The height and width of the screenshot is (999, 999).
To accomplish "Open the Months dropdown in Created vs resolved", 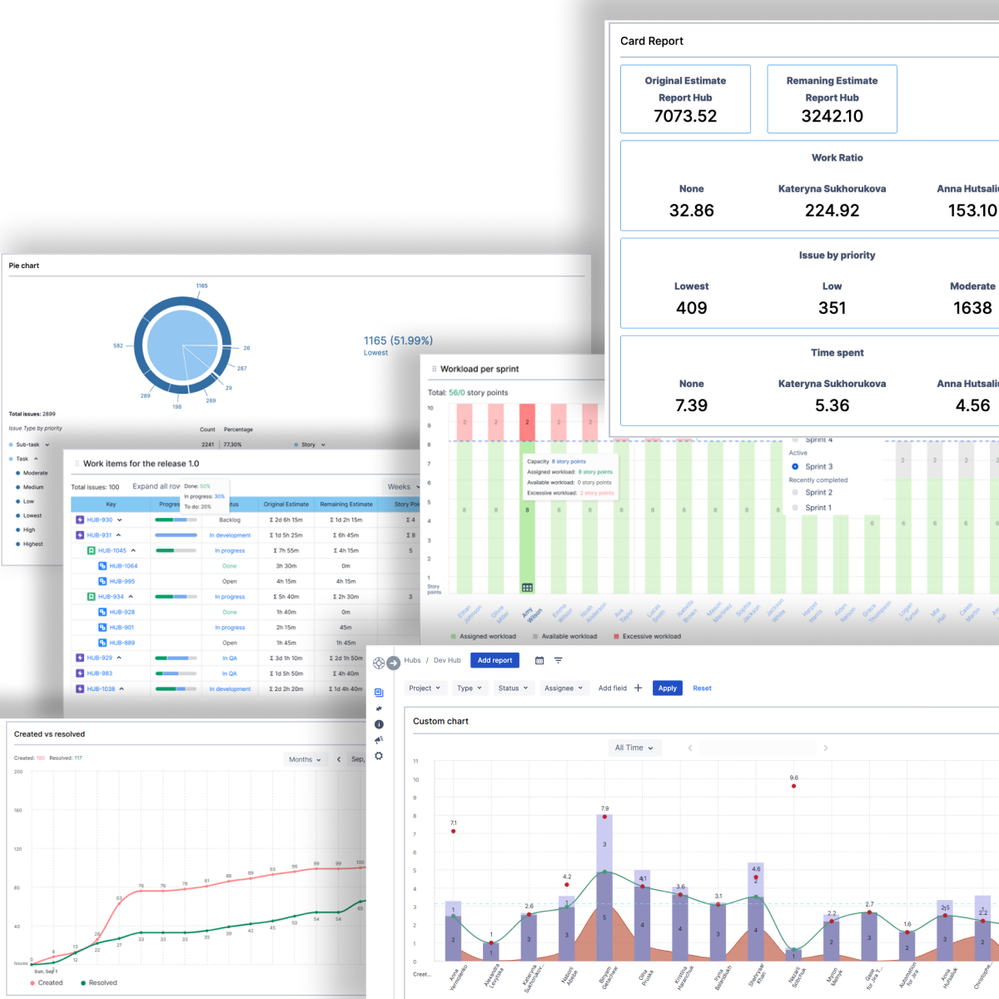I will click(305, 759).
